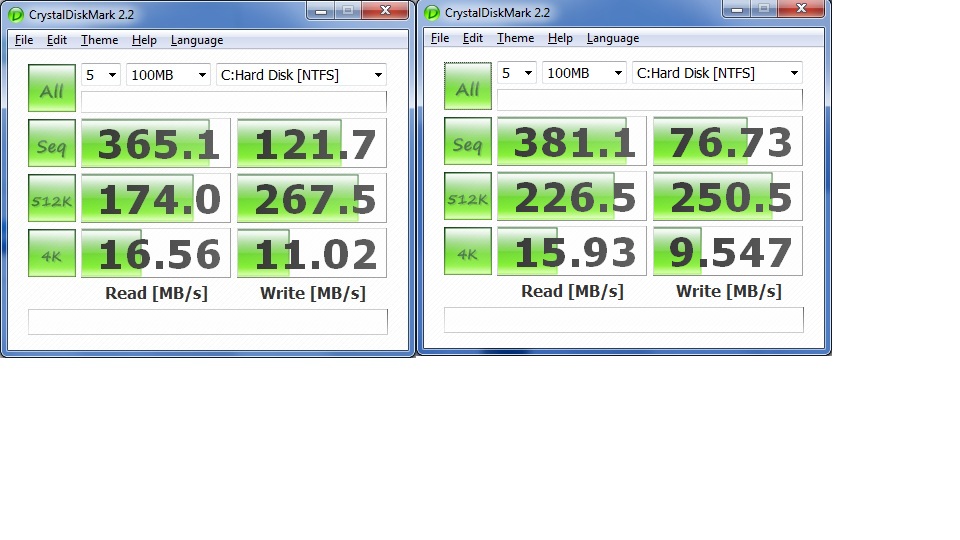Image resolution: width=960 pixels, height=540 pixels.
Task: Click the CrystalDiskMark app icon in right window title bar
Action: 432,12
